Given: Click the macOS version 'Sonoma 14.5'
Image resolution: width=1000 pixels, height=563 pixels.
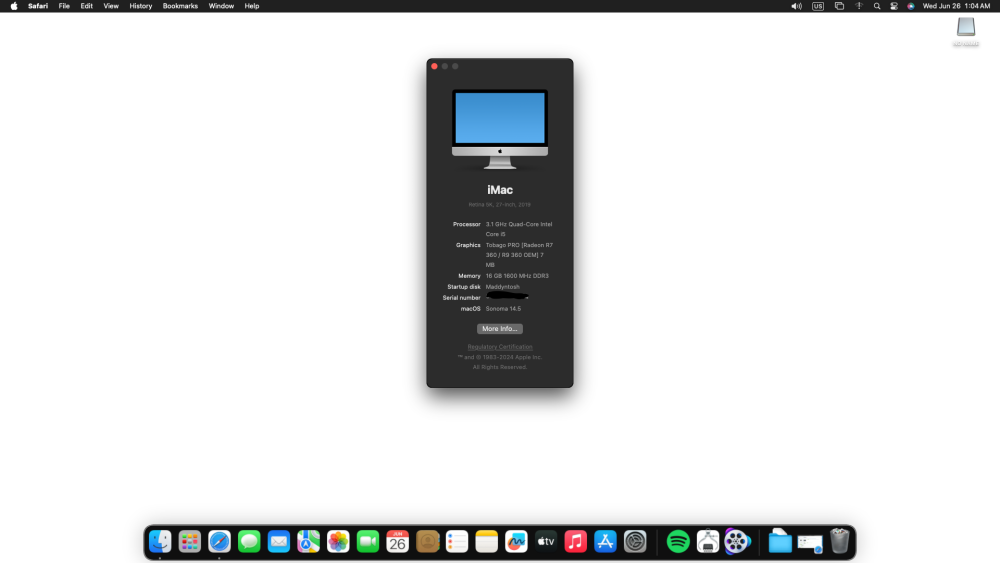Looking at the screenshot, I should [503, 309].
